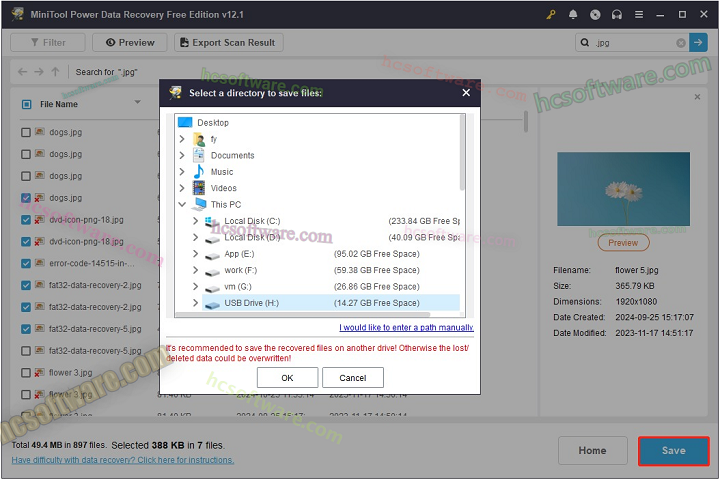Click the blue search arrow button

click(x=698, y=43)
